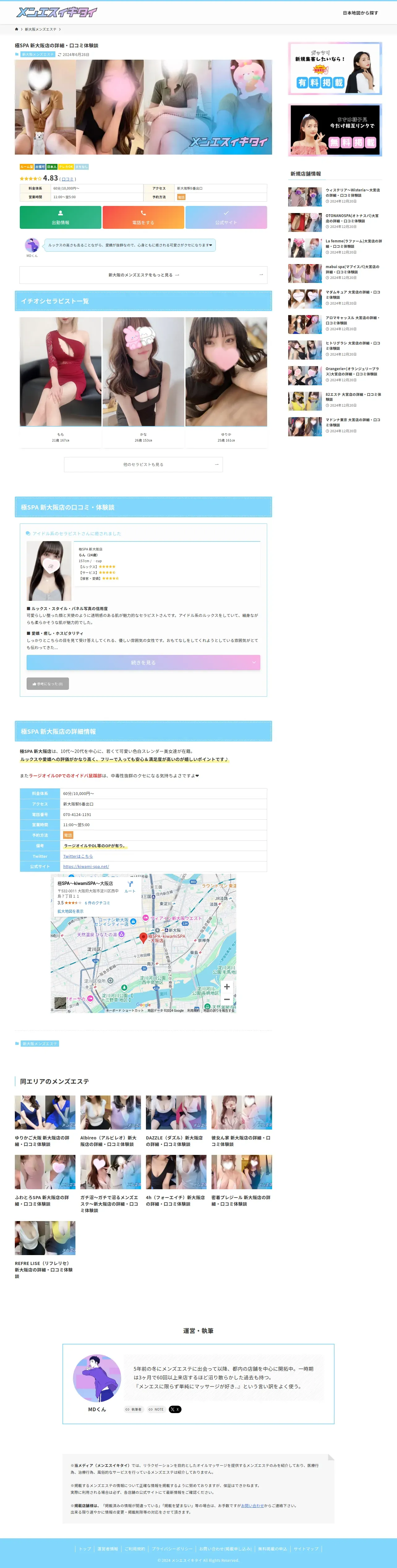Image resolution: width=397 pixels, height=1568 pixels.
Task: Open the メンエスイキタイ site logo
Action: point(57,12)
